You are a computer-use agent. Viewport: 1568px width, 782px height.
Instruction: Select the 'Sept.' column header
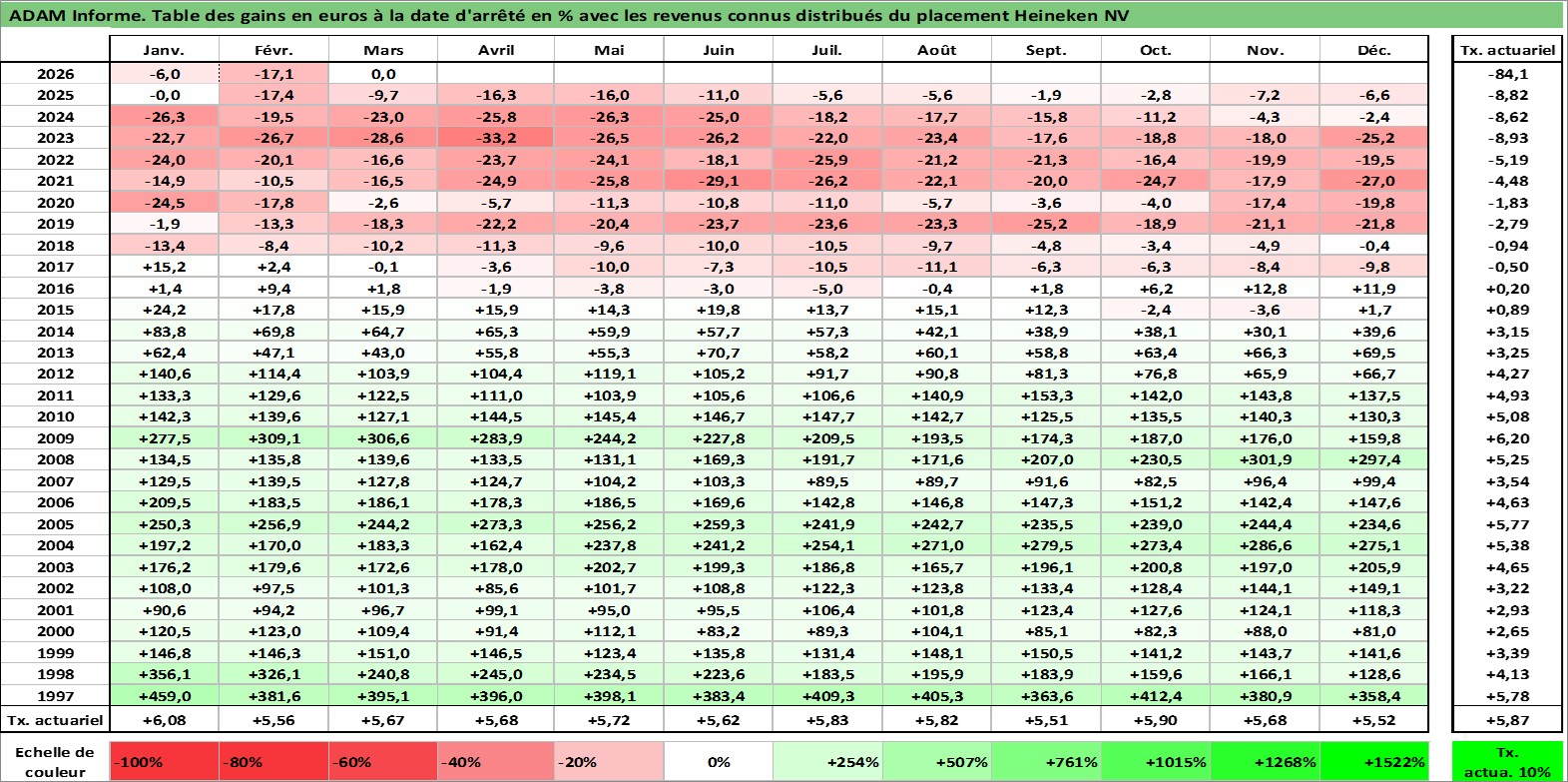click(x=1046, y=50)
